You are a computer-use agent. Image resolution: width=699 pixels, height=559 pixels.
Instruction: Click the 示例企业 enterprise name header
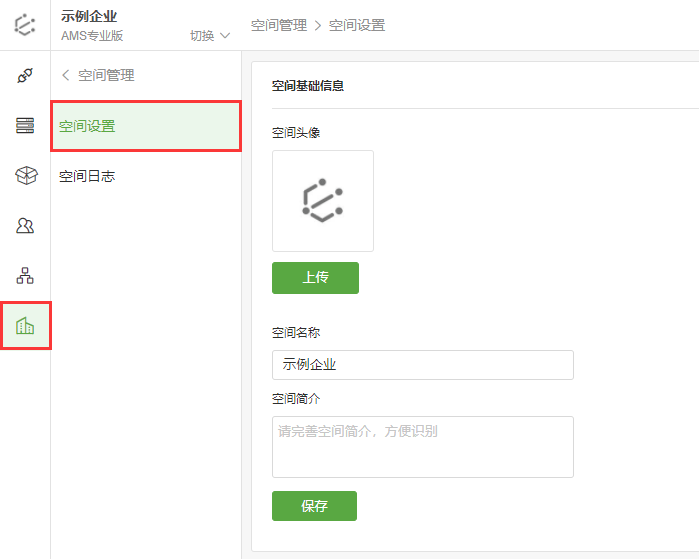[89, 16]
